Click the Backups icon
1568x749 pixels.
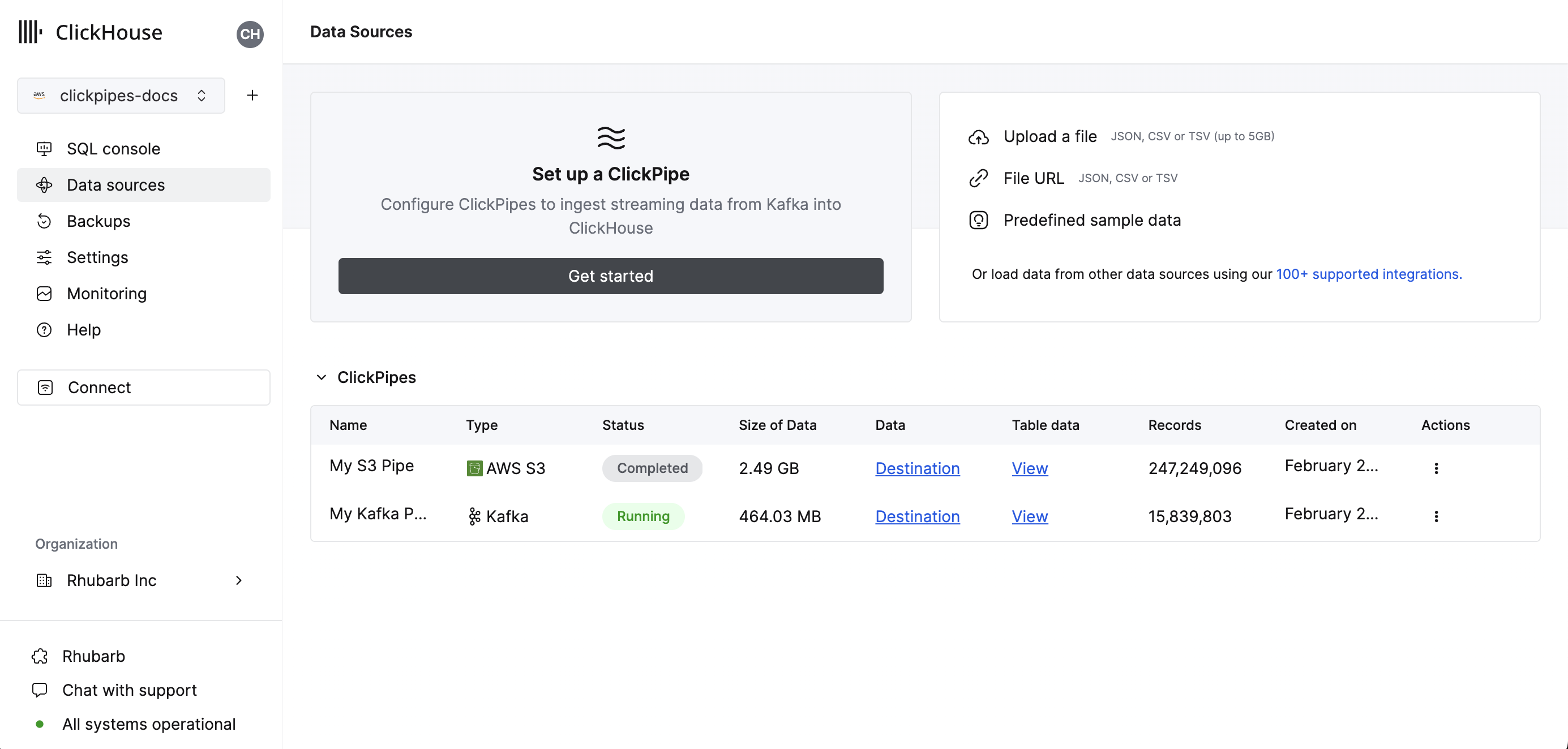[x=44, y=221]
